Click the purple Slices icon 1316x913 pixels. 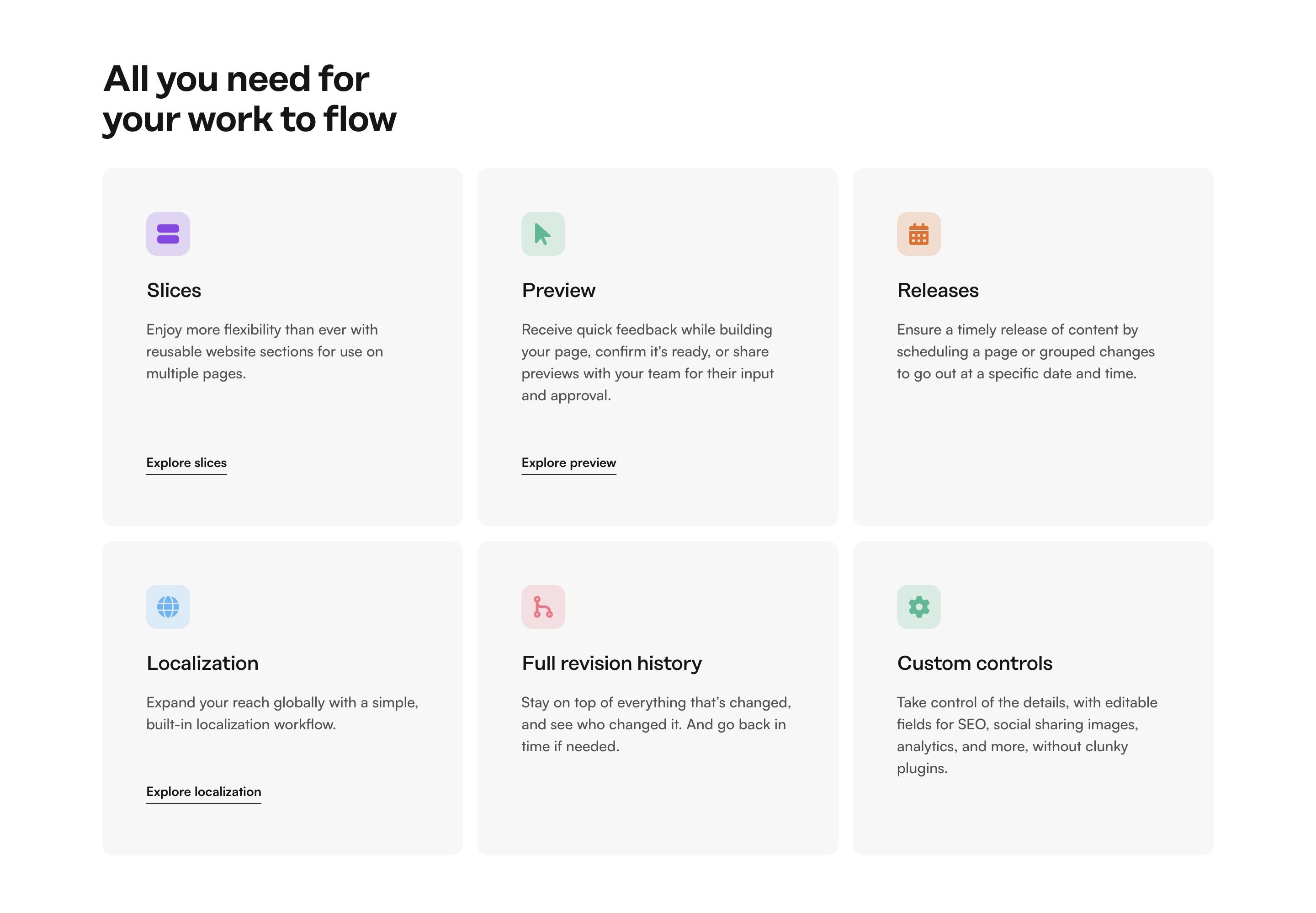pos(168,234)
